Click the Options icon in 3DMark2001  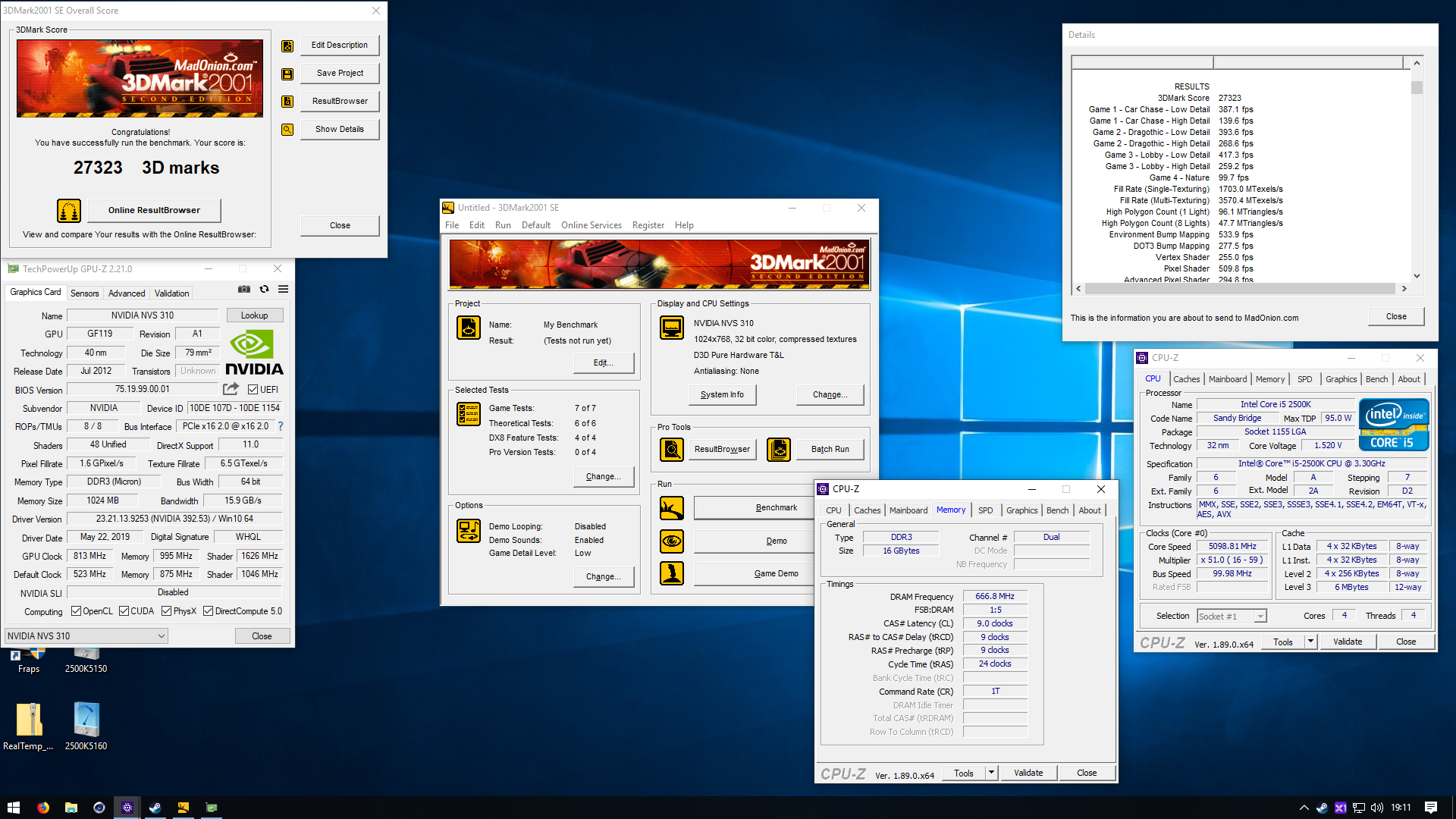469,531
